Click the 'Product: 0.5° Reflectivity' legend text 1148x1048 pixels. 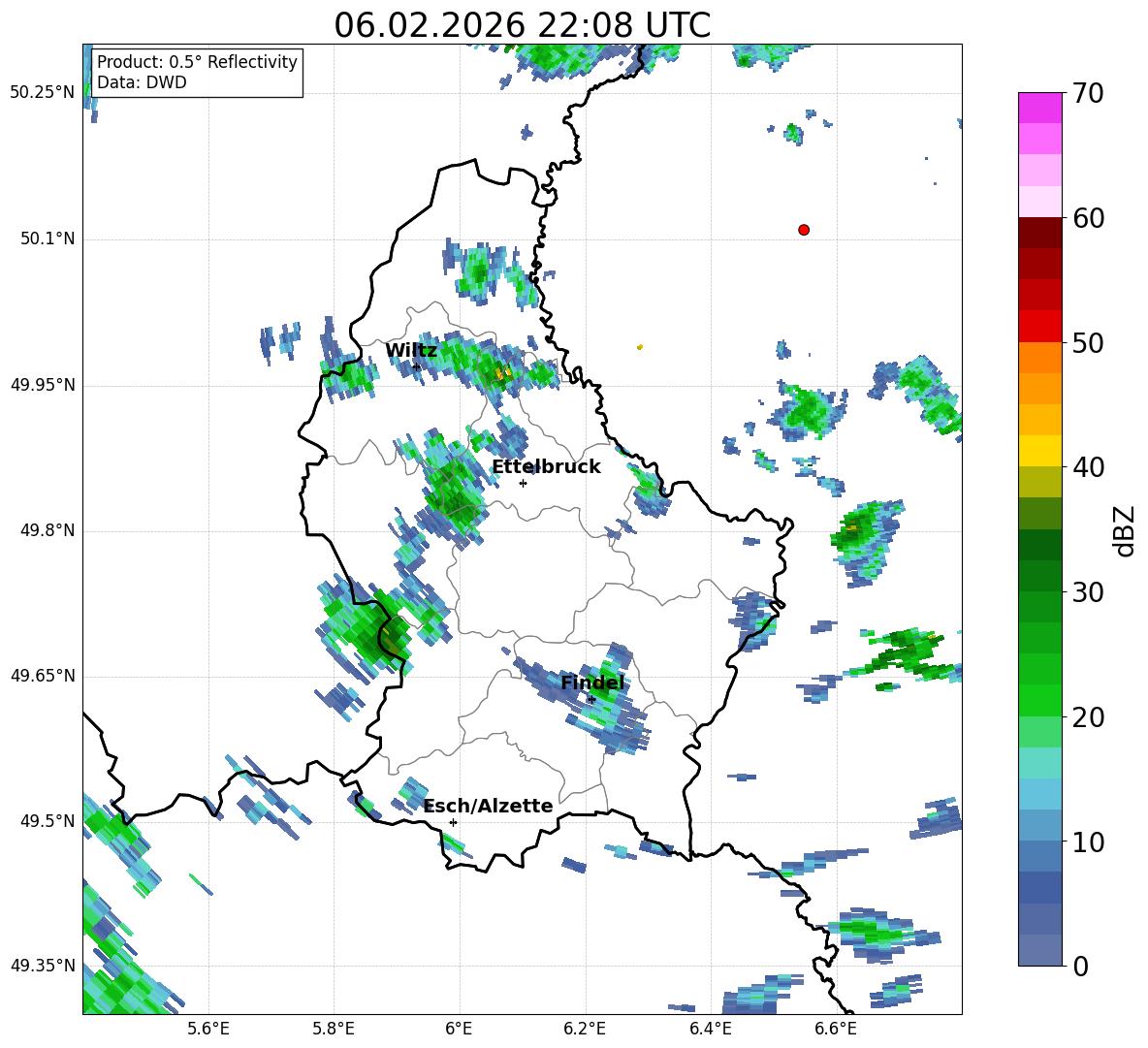(197, 62)
